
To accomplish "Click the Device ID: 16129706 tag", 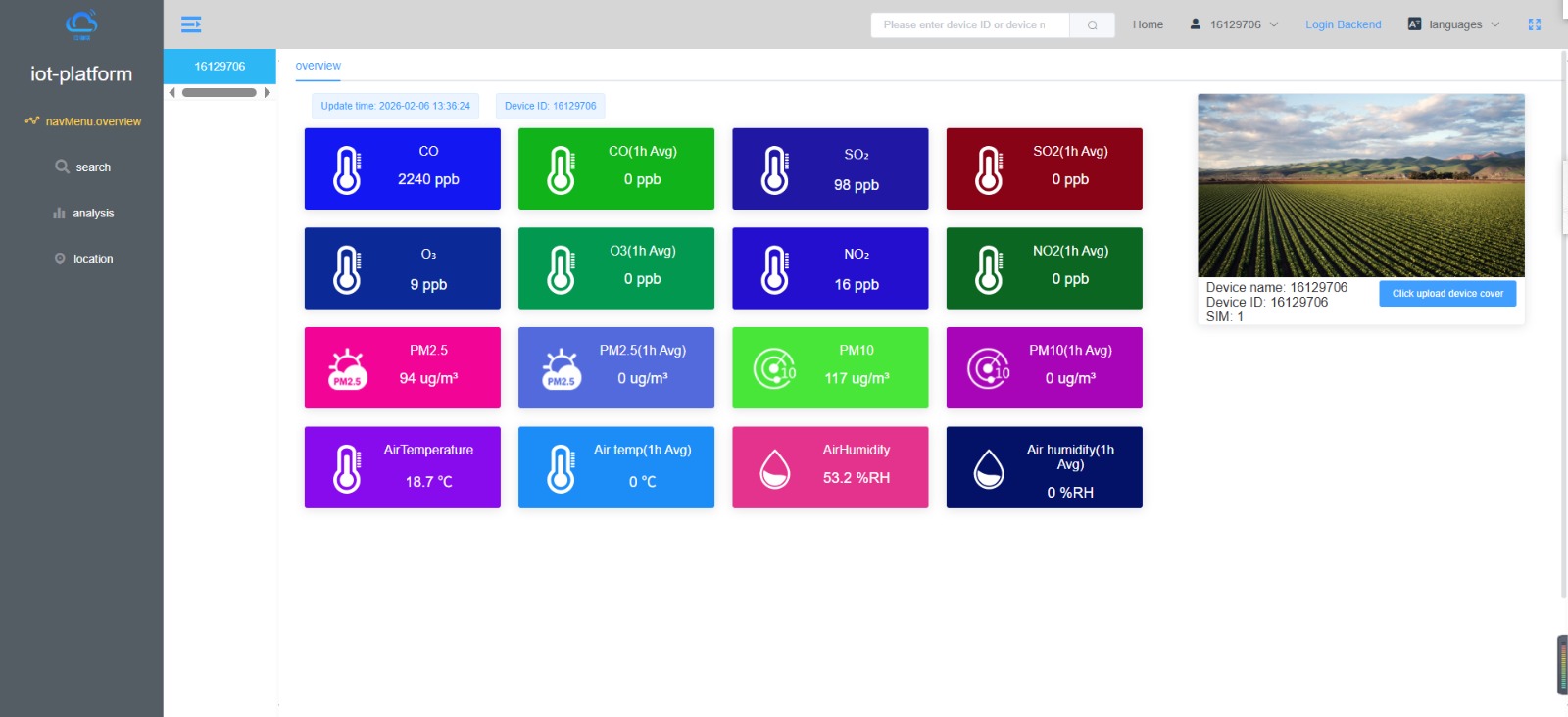I will coord(551,106).
